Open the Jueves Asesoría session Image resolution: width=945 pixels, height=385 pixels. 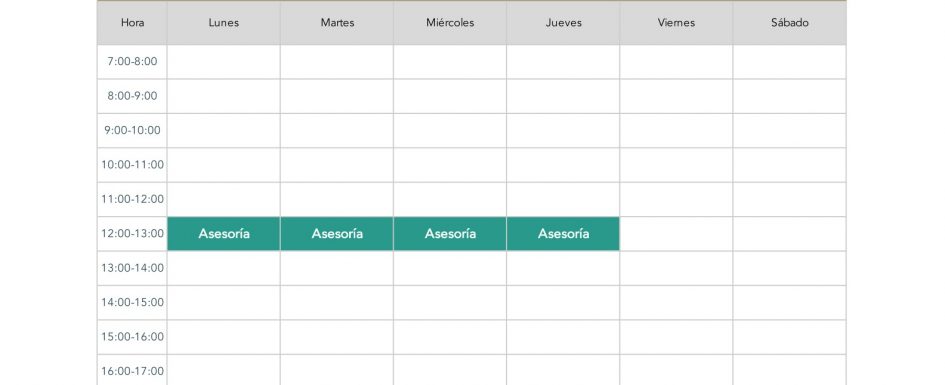coord(564,234)
